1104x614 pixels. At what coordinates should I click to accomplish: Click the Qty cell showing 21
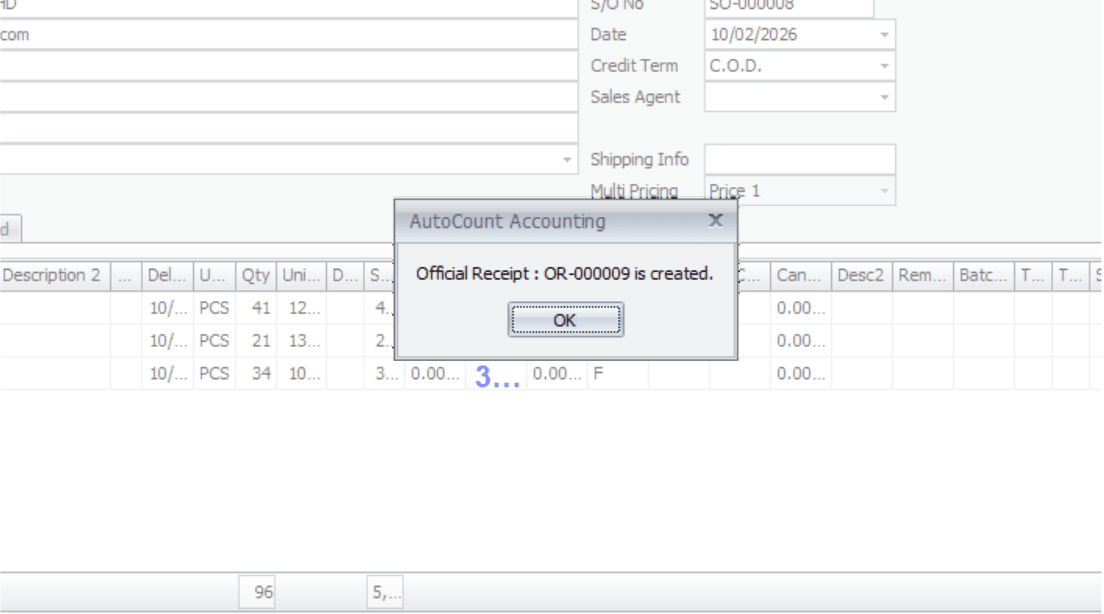tap(256, 341)
